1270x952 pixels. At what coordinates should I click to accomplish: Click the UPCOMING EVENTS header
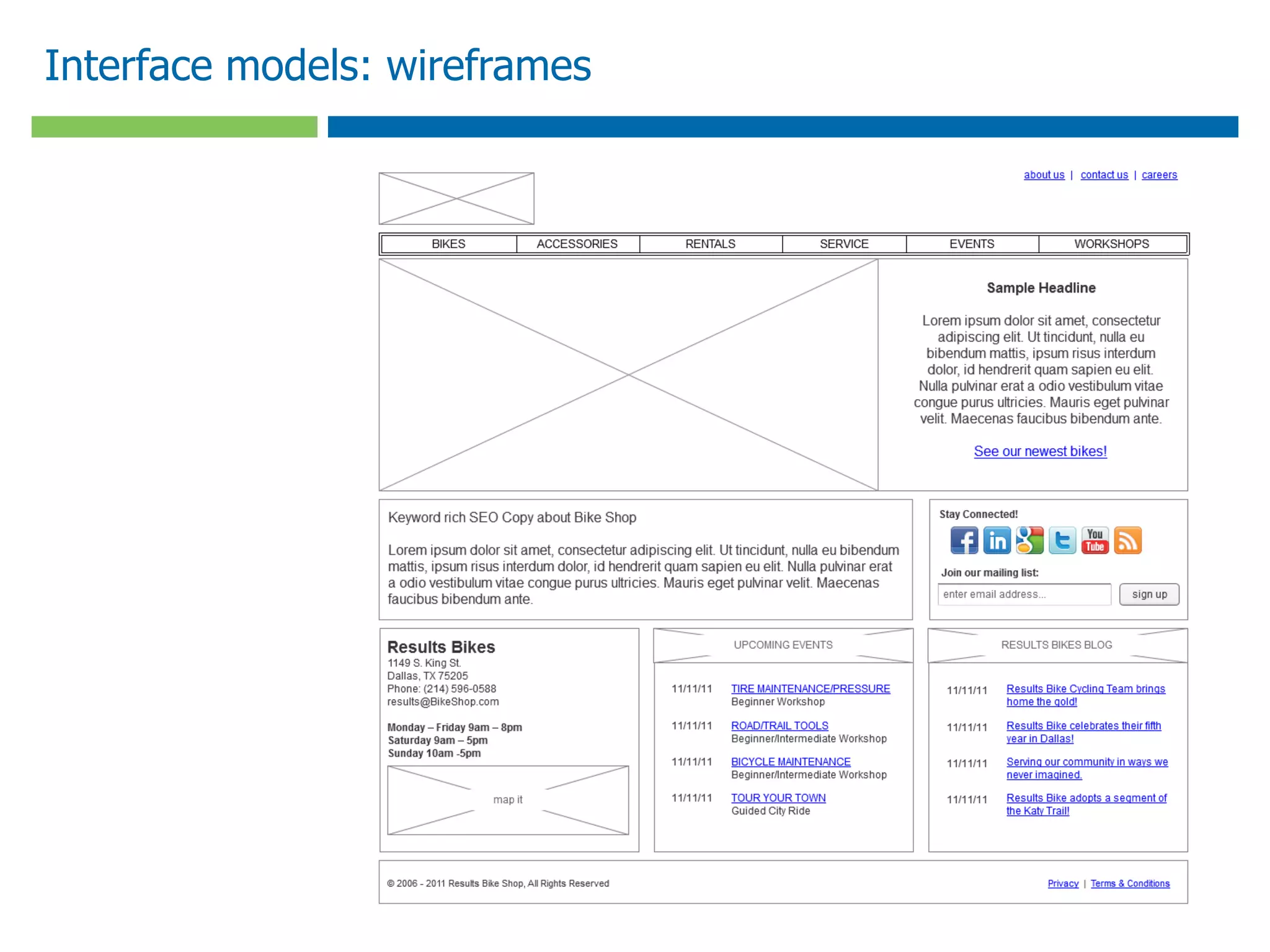783,645
